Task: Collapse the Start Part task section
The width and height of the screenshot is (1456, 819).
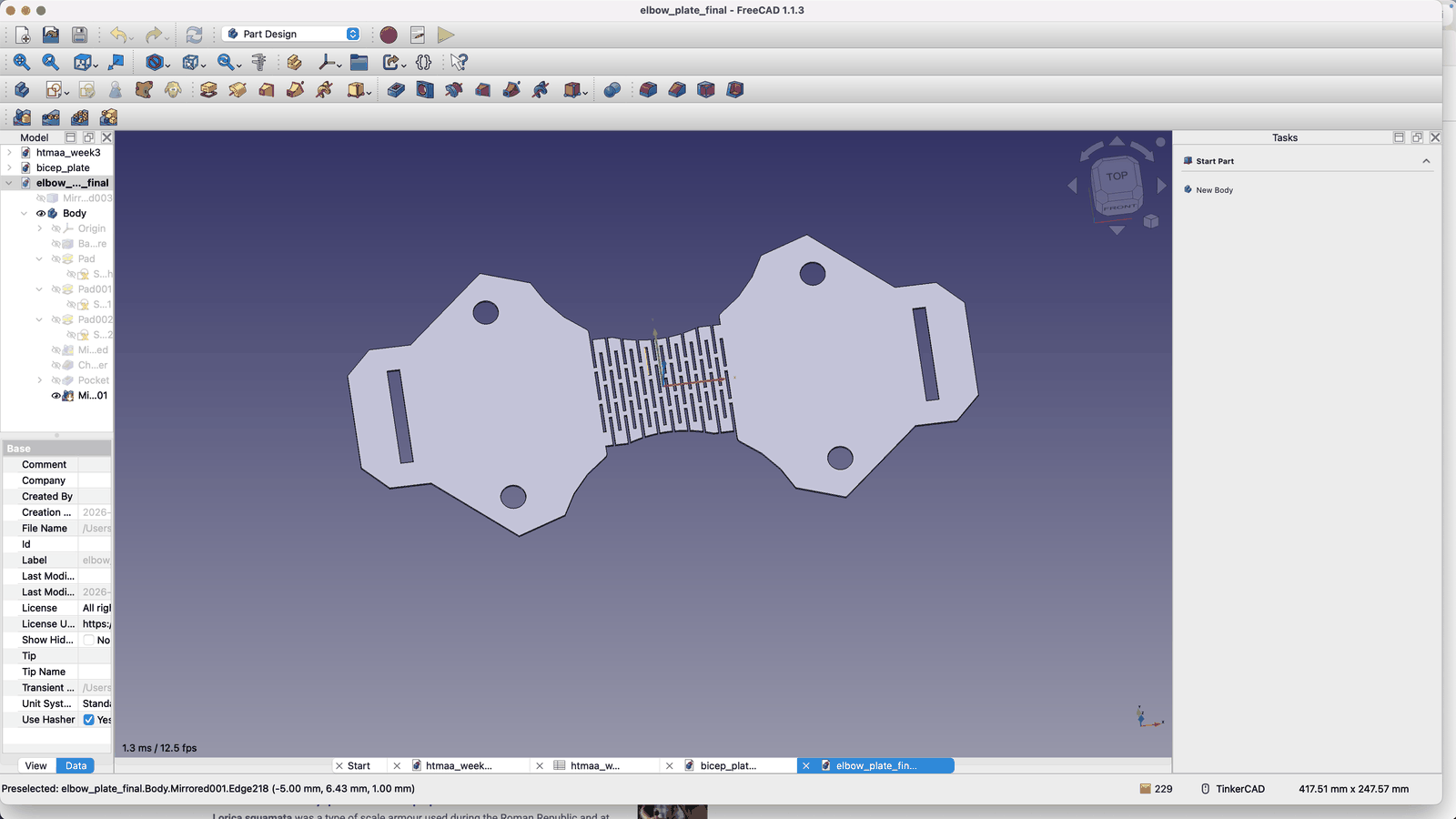Action: pyautogui.click(x=1426, y=161)
